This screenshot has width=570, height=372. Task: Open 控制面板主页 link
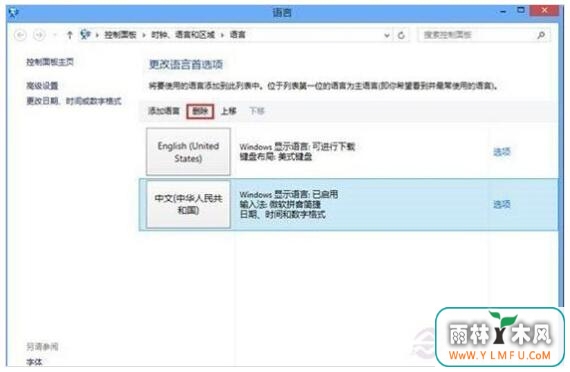coord(50,62)
